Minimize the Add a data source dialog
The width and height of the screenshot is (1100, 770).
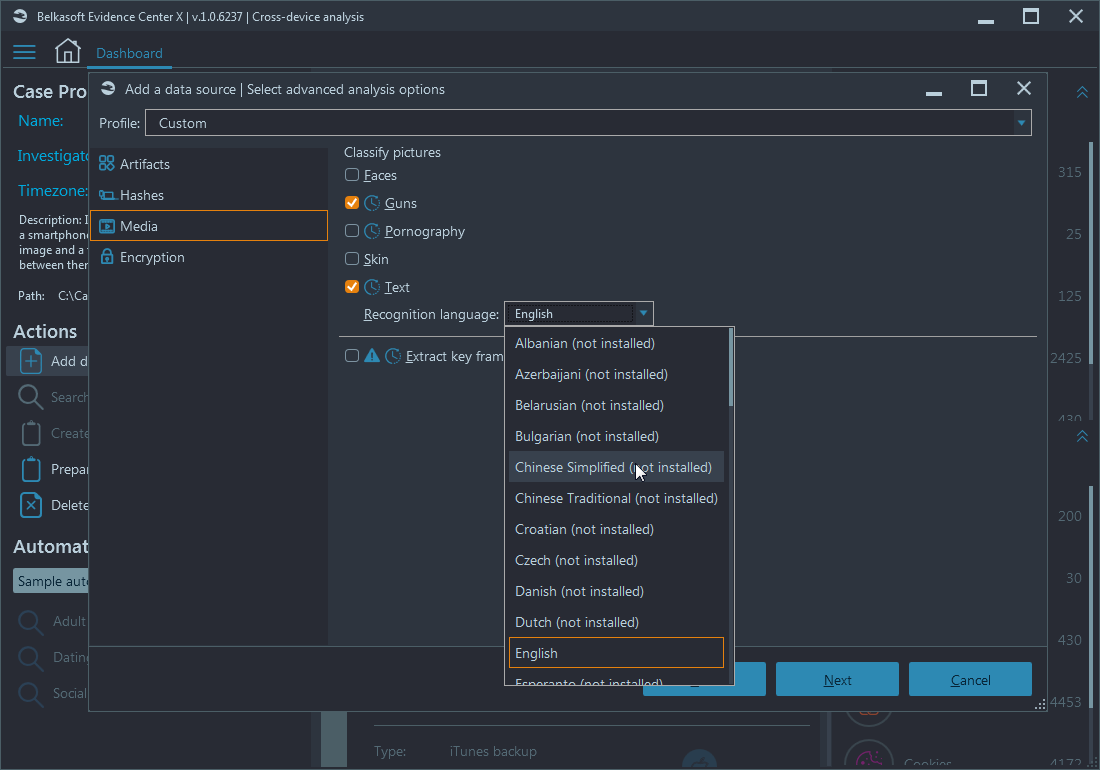pyautogui.click(x=934, y=93)
